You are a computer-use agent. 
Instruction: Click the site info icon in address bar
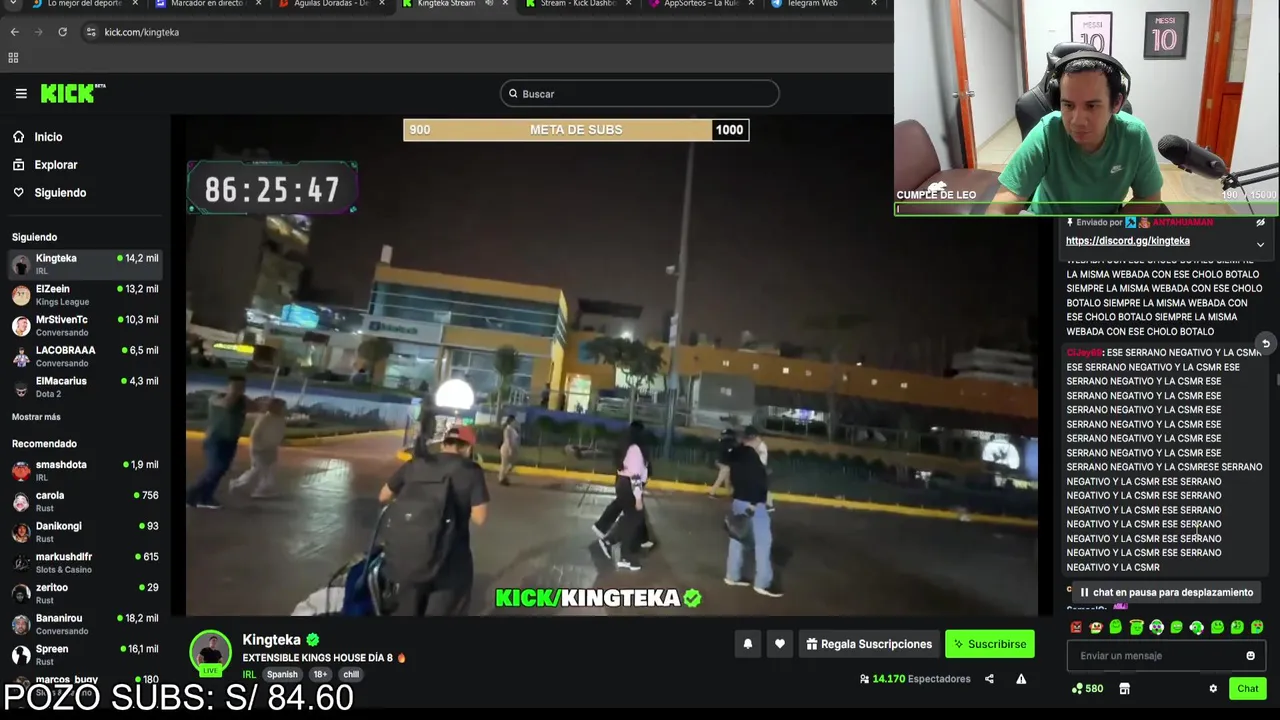(x=91, y=32)
